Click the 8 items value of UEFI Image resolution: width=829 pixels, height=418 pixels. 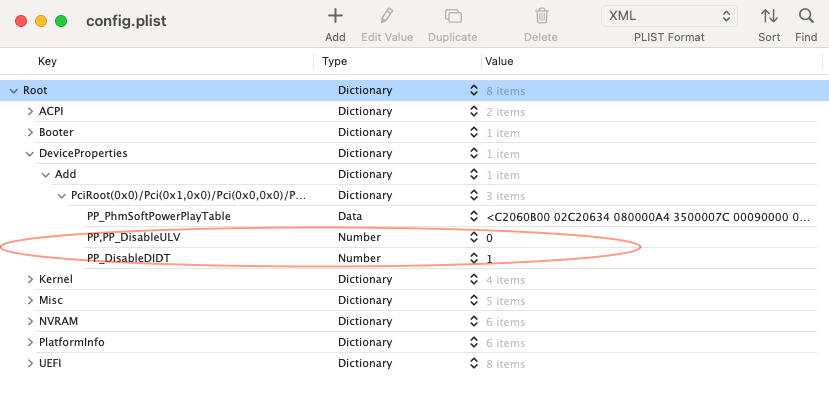(x=505, y=364)
